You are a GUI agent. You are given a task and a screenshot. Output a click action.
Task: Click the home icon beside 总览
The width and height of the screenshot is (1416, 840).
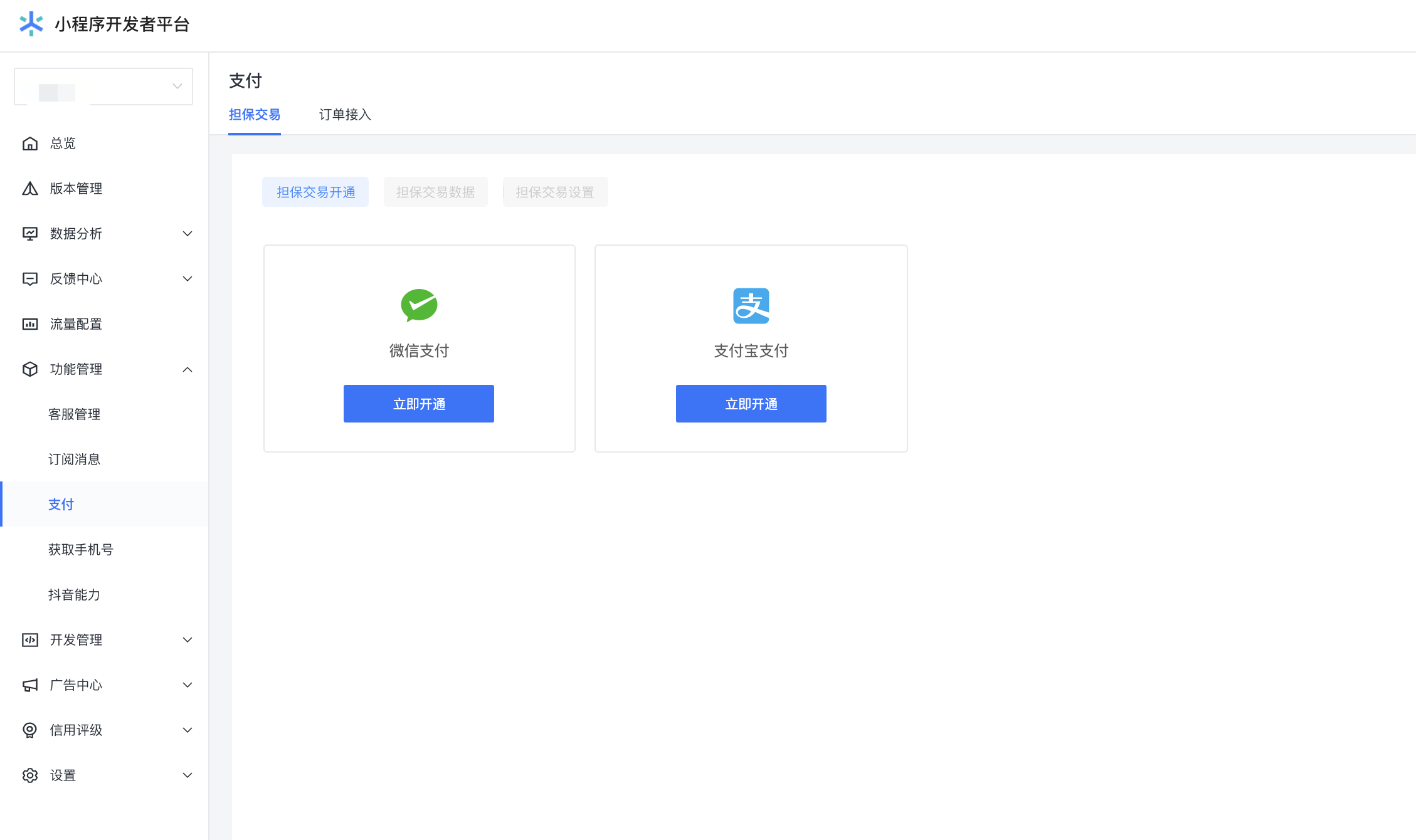coord(29,144)
